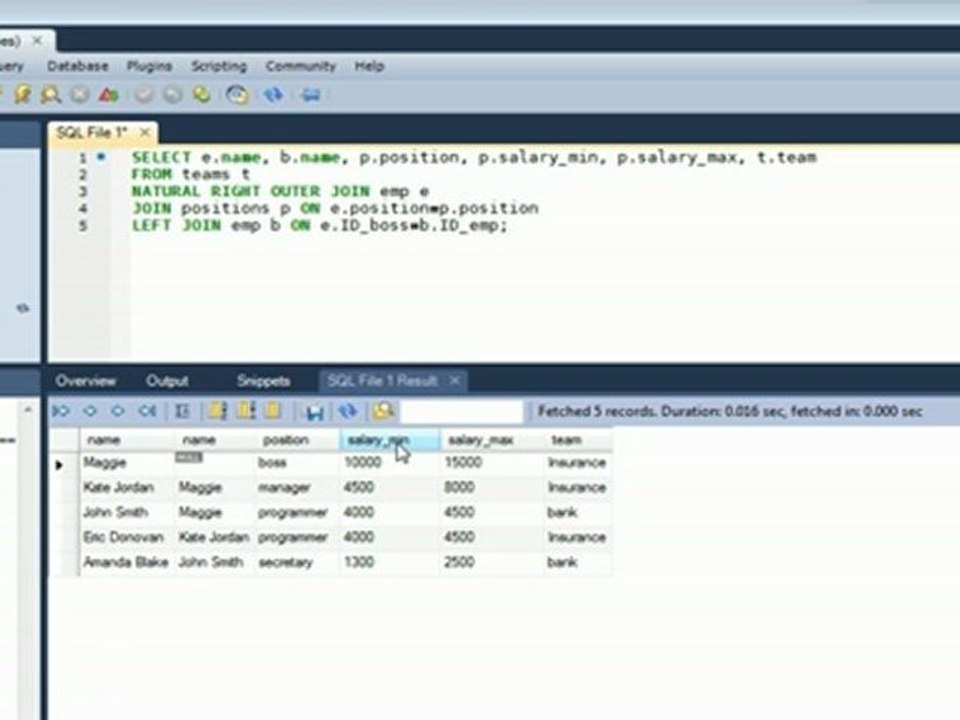This screenshot has width=960, height=720.
Task: Click the explain query magnifier icon
Action: [51, 95]
